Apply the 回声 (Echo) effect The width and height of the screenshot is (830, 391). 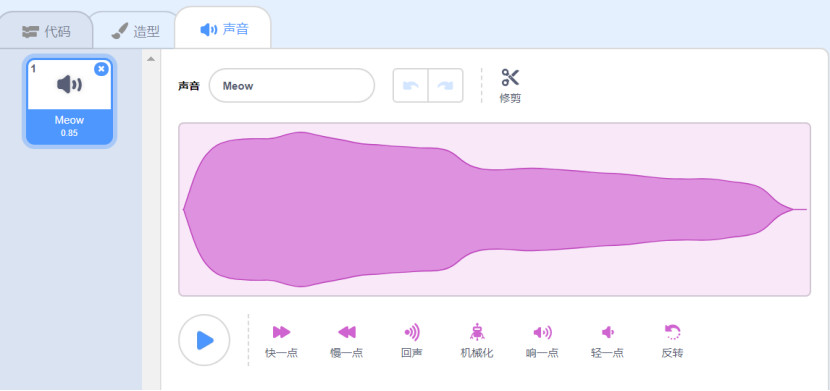point(412,342)
